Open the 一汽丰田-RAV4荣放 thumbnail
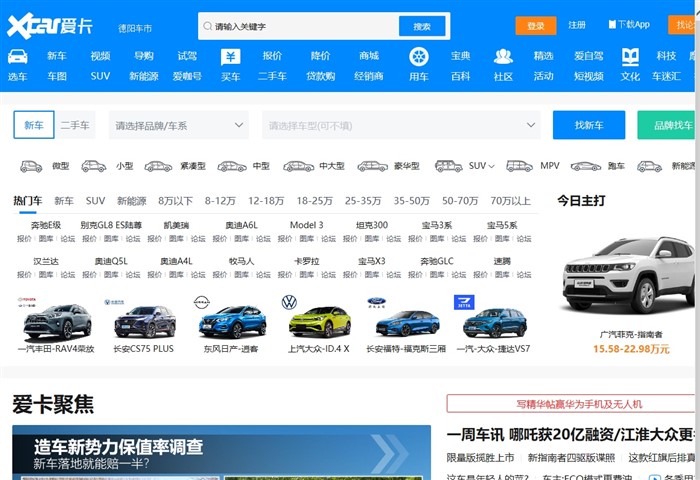 [57, 321]
